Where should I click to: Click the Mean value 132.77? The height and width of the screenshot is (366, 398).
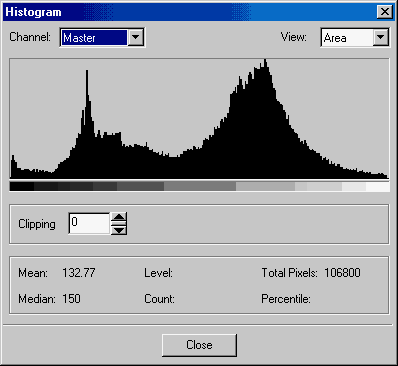pyautogui.click(x=79, y=273)
